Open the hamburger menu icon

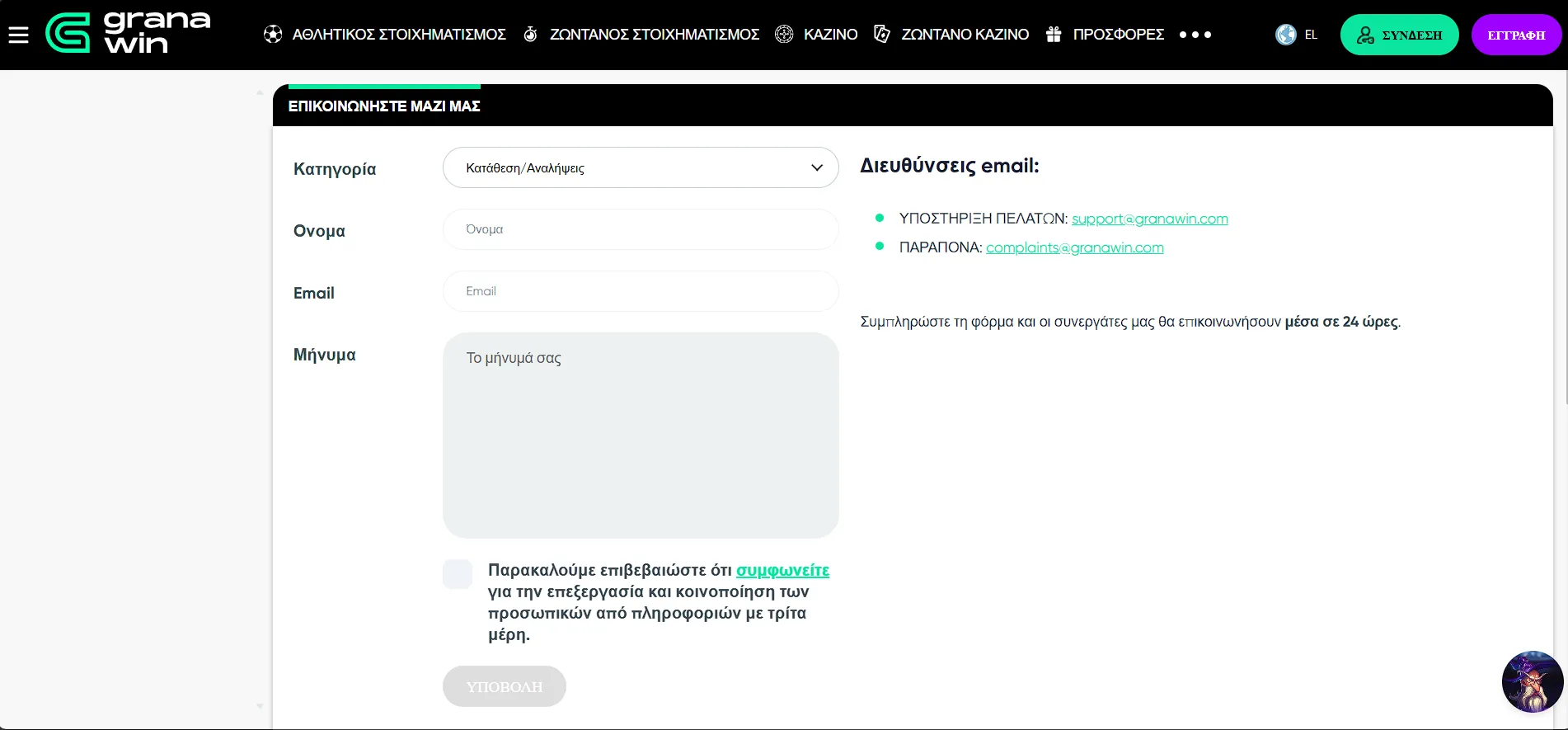(18, 35)
